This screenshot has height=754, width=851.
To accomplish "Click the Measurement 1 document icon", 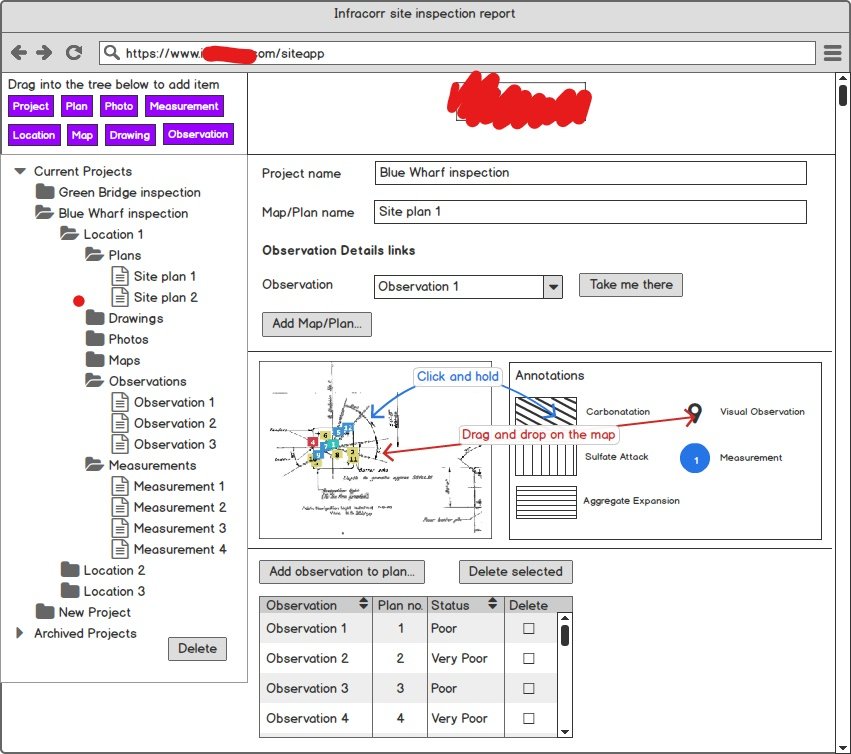I will click(120, 486).
